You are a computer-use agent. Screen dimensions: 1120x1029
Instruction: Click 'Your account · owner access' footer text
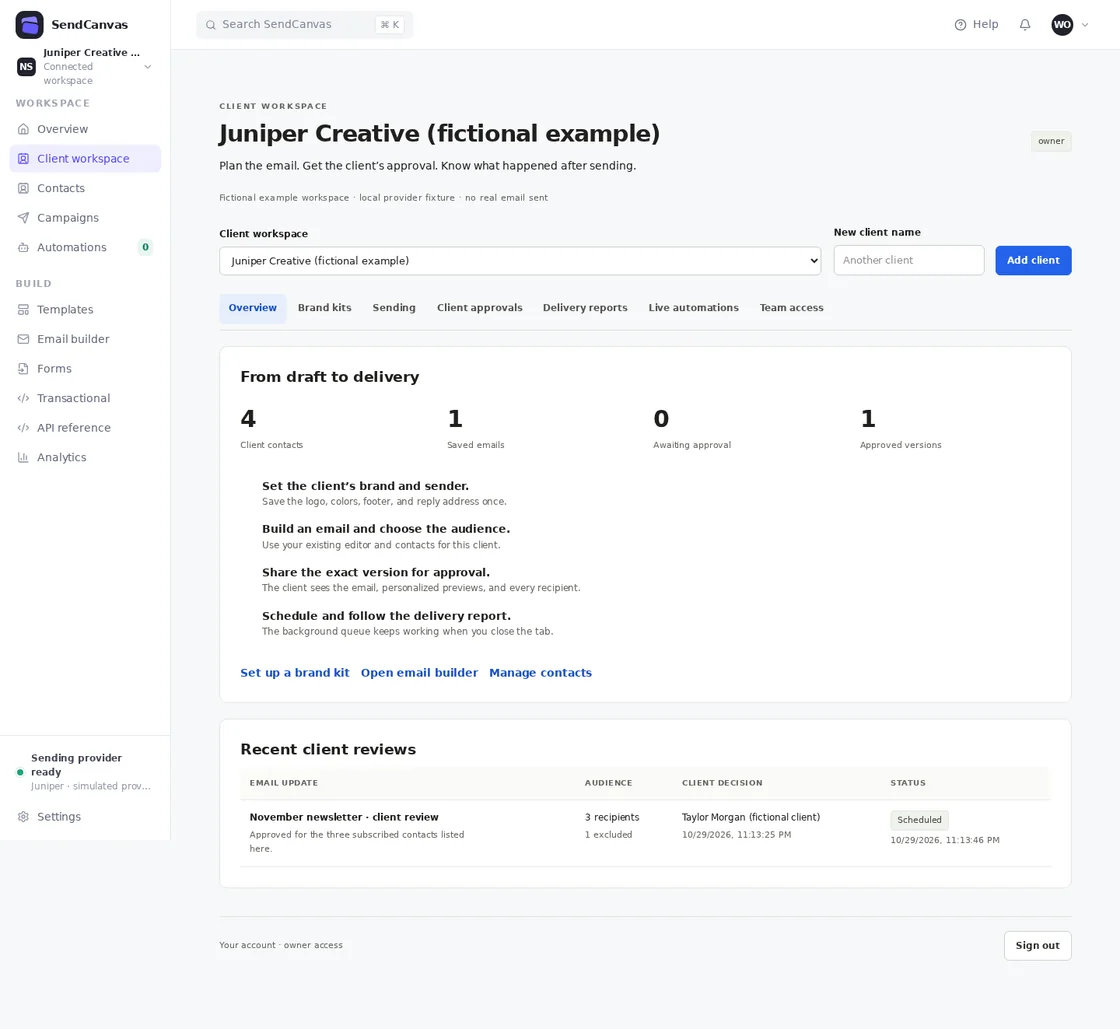click(x=281, y=945)
